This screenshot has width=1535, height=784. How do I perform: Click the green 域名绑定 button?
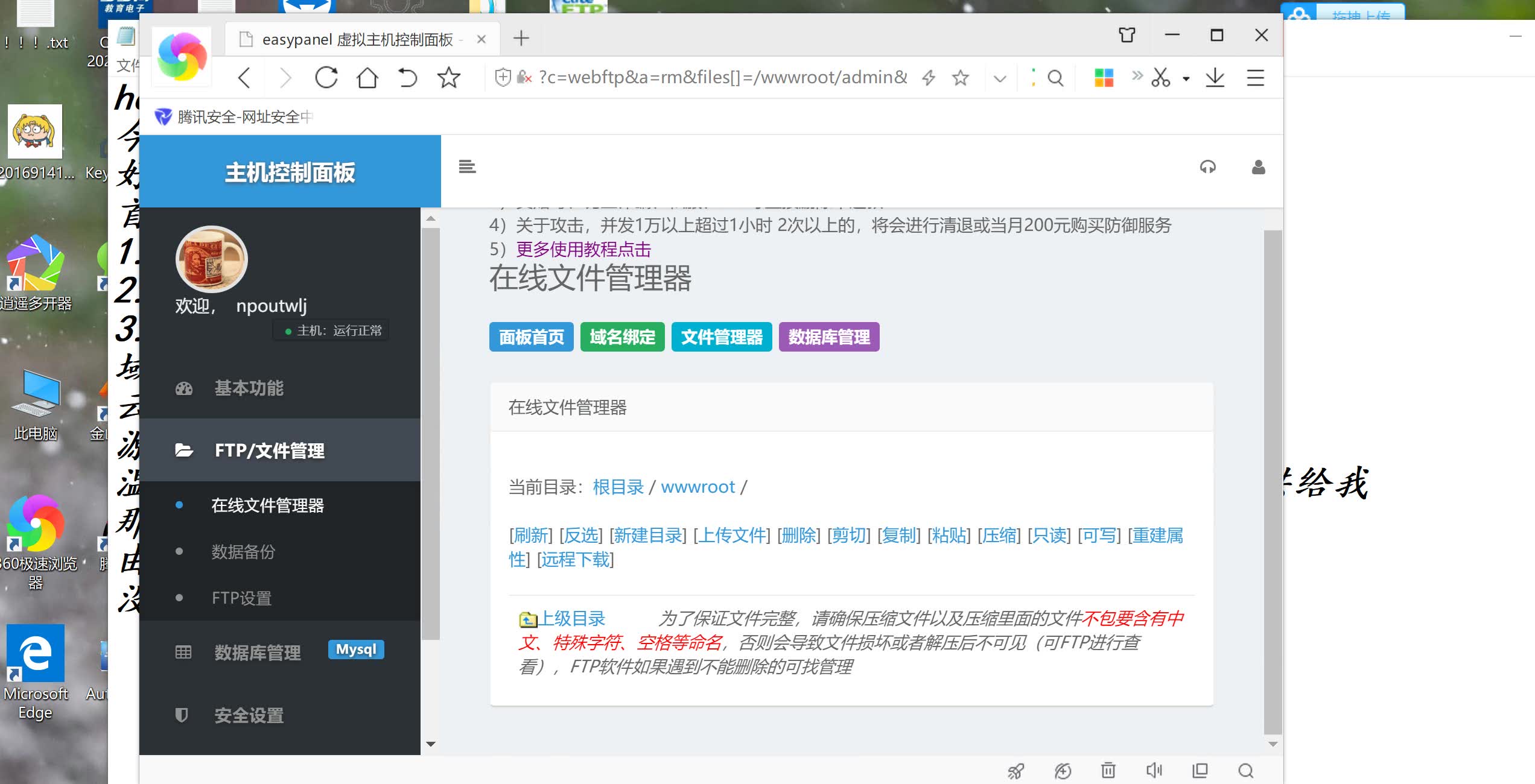tap(622, 337)
